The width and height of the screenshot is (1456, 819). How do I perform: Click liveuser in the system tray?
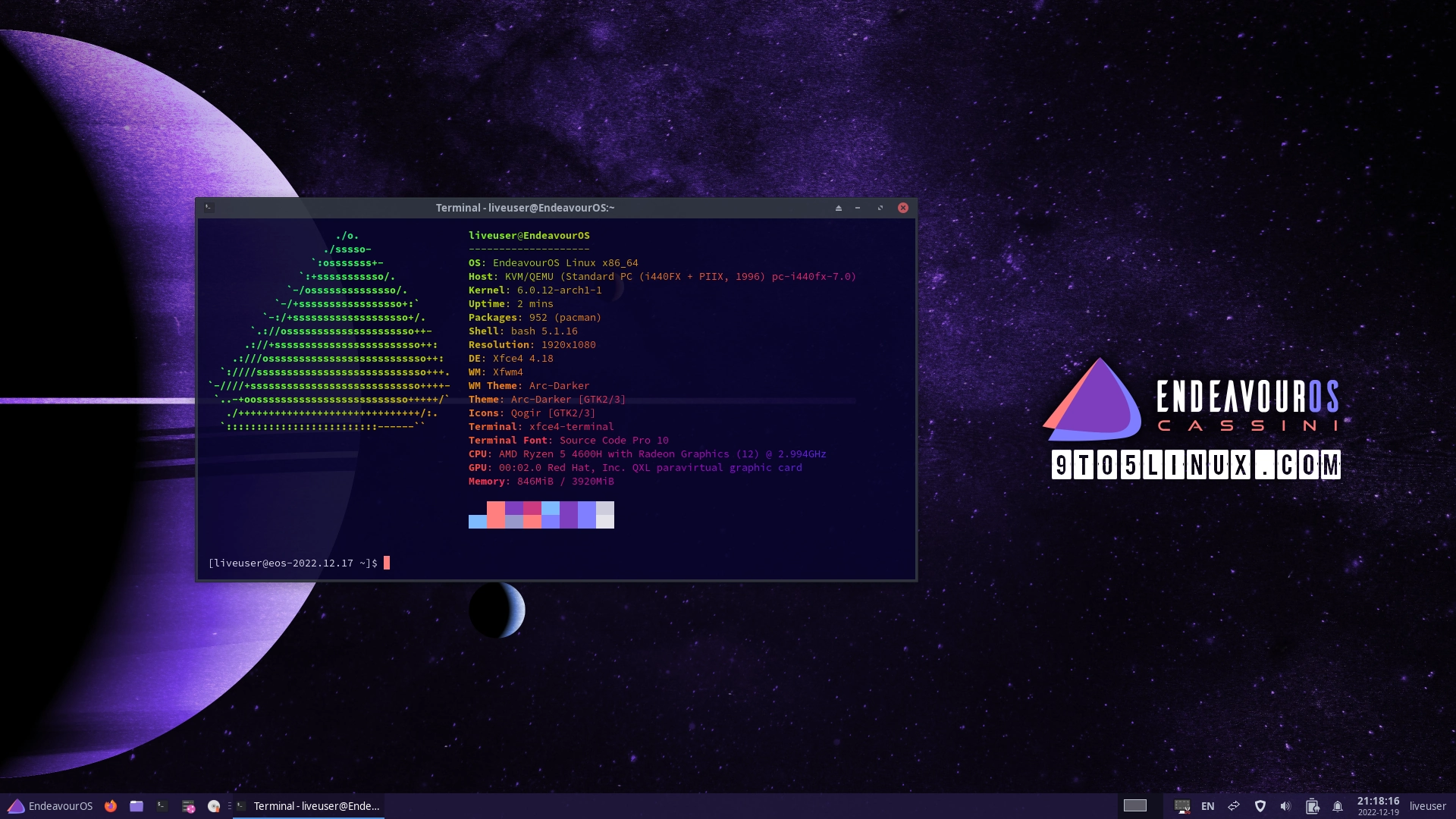point(1429,806)
